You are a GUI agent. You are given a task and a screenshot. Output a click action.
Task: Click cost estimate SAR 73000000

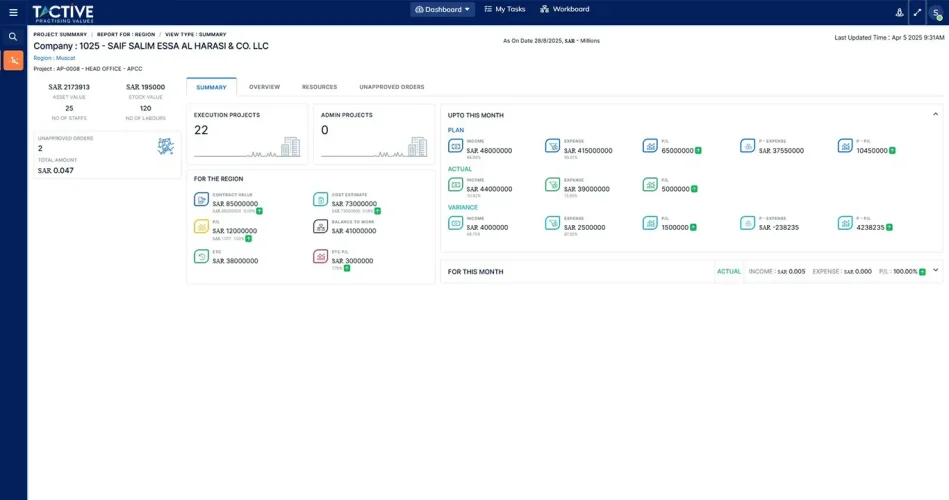point(354,204)
